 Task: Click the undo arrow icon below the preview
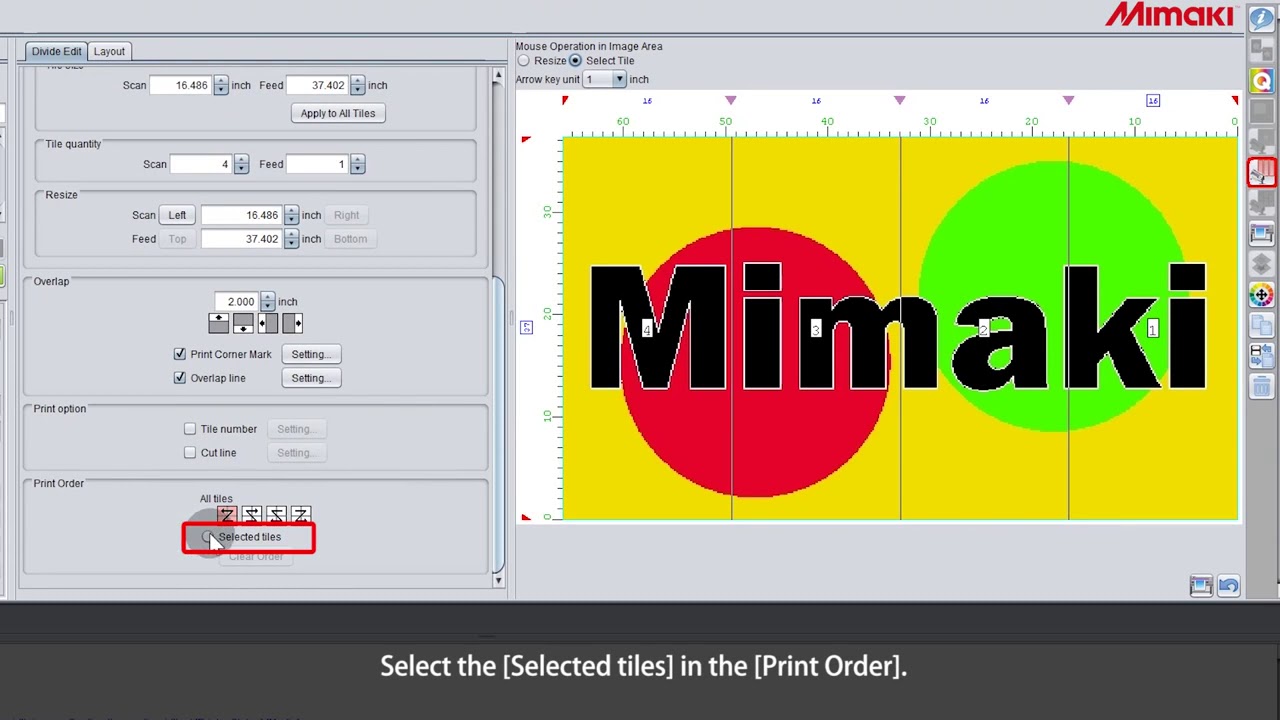pos(1229,587)
